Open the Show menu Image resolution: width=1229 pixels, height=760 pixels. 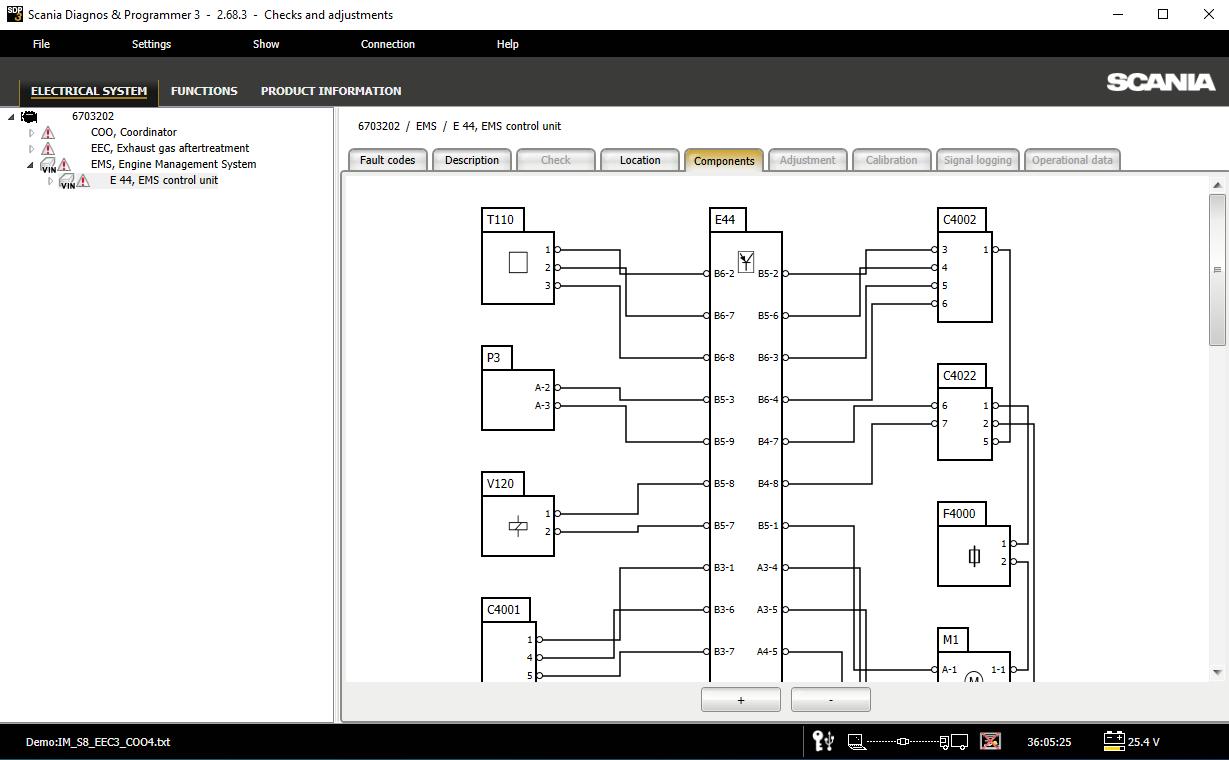(x=266, y=44)
